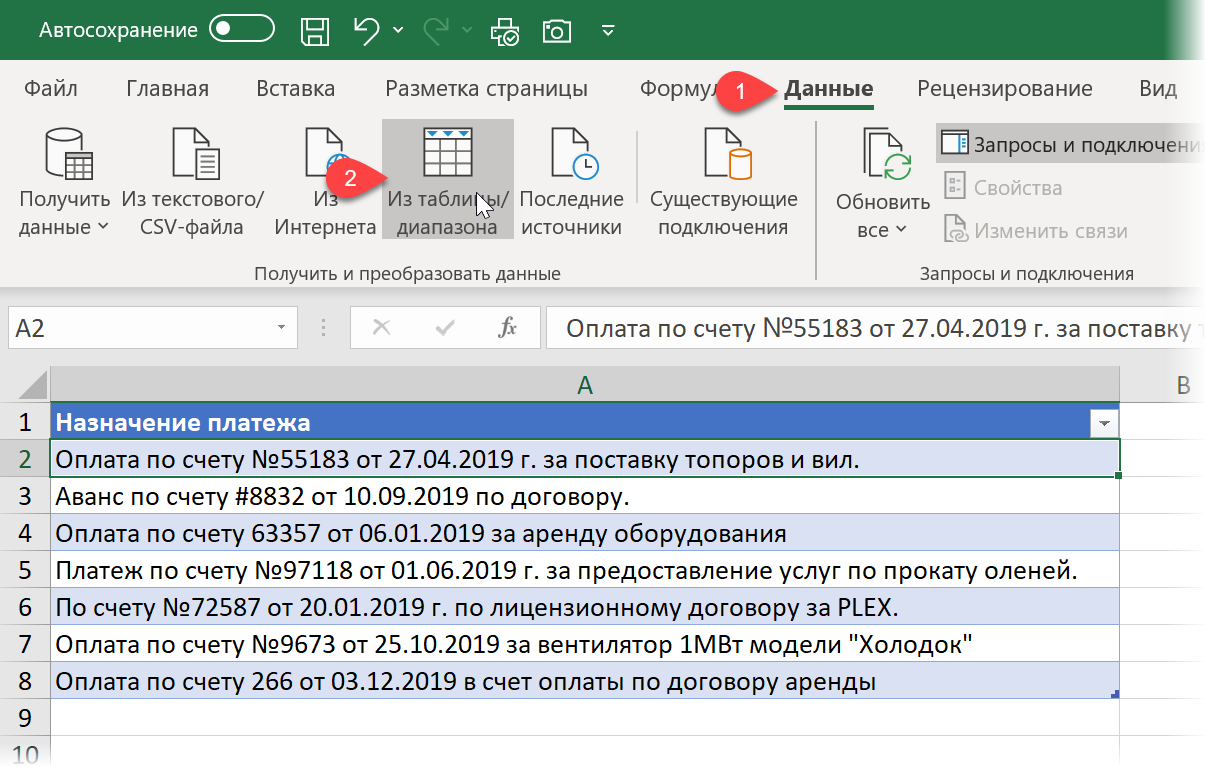Viewport: 1206px width, 767px height.
Task: Select the Данные ribbon tab
Action: tap(829, 88)
